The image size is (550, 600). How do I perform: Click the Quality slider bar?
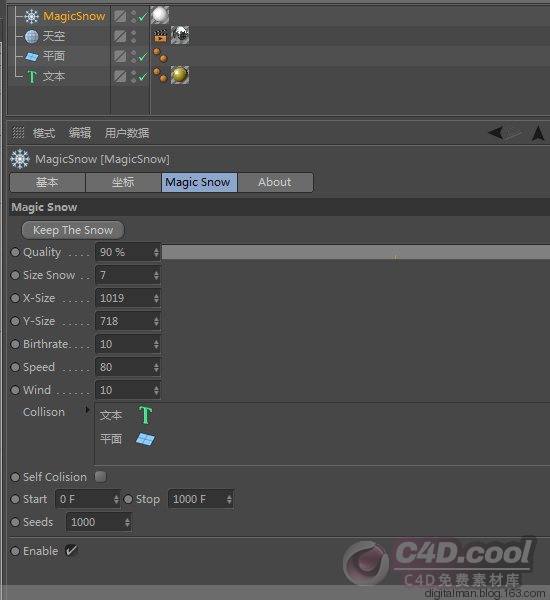(356, 252)
